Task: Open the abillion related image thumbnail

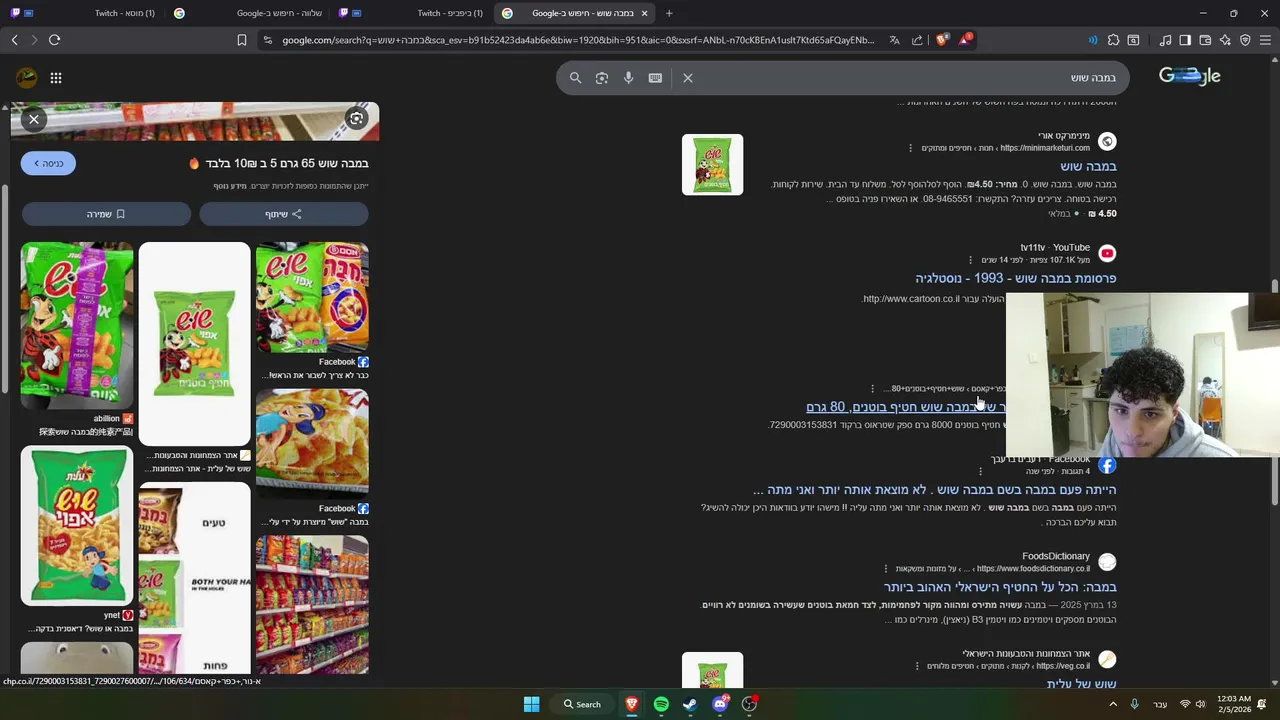Action: point(77,325)
